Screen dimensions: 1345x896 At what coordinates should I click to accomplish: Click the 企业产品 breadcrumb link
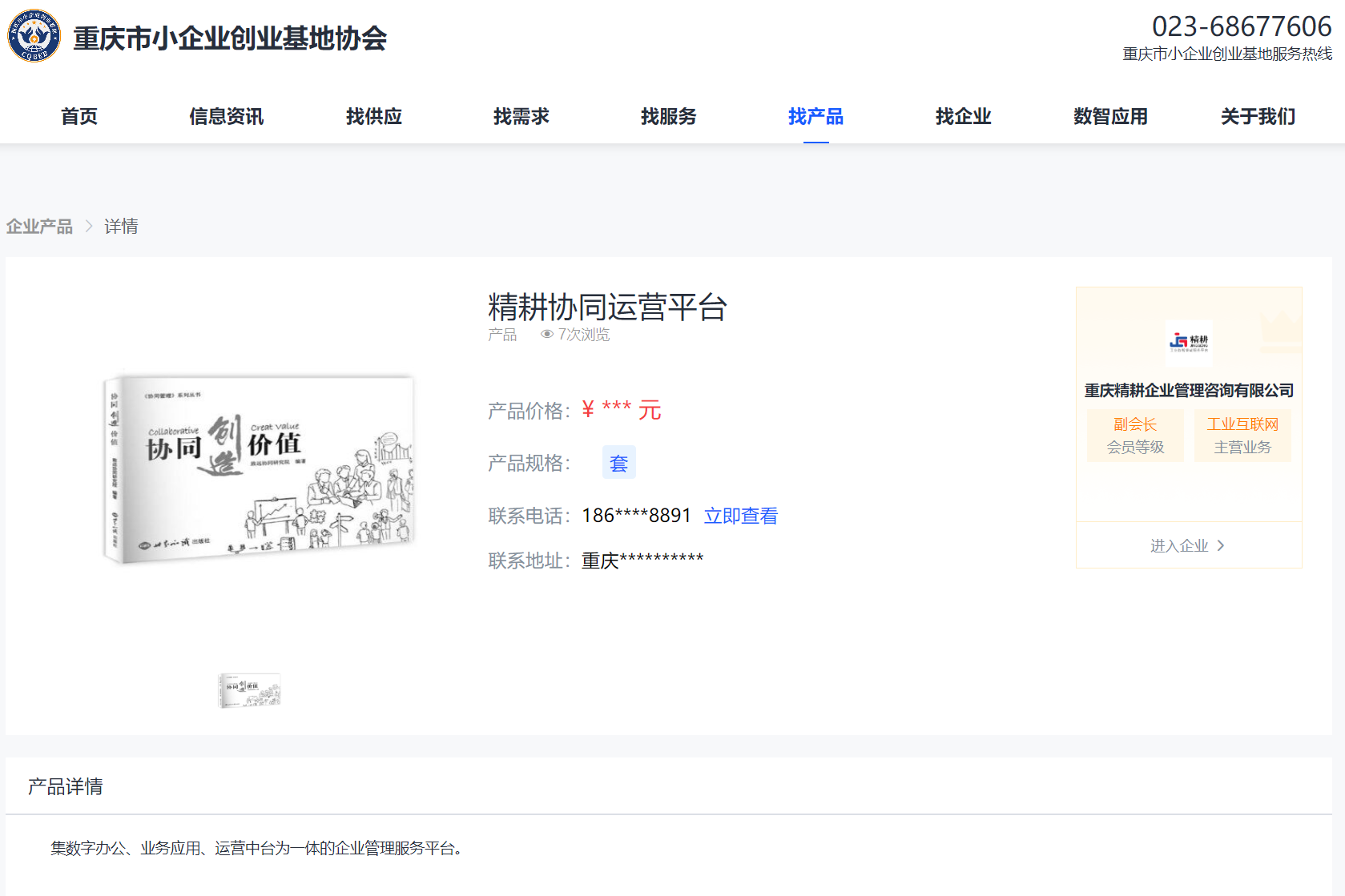pos(39,227)
